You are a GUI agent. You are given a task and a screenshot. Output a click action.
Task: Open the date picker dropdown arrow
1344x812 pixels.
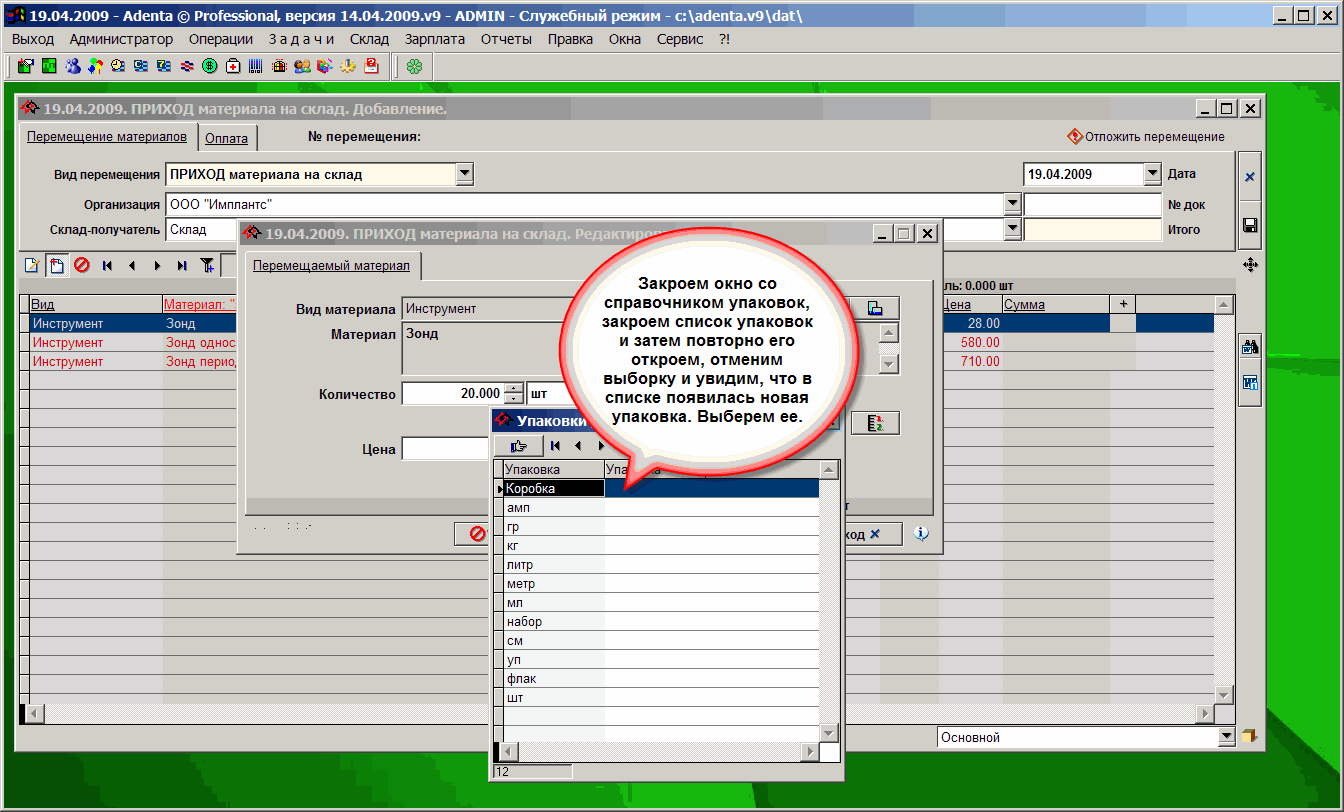tap(1151, 174)
